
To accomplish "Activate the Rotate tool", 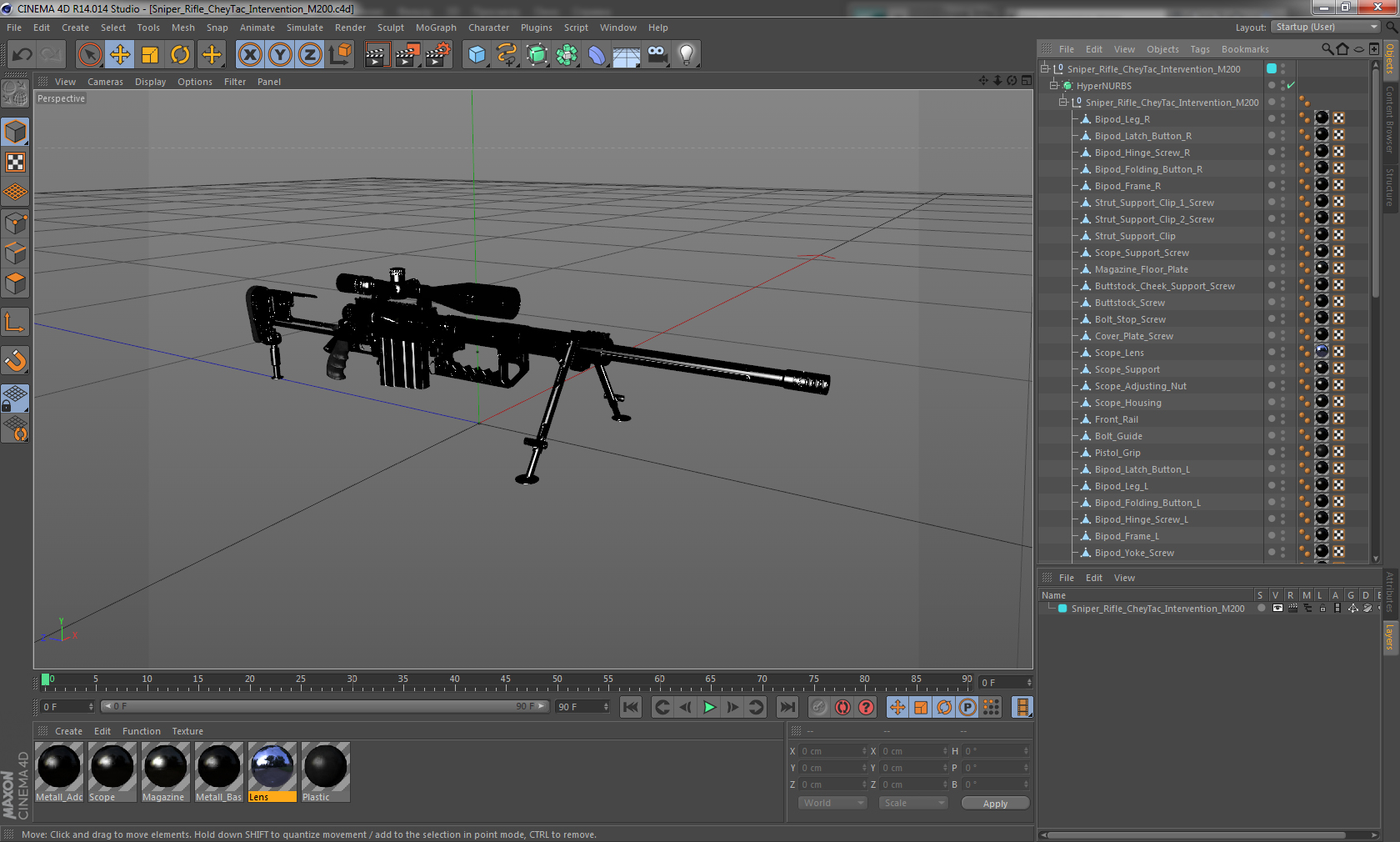I will pyautogui.click(x=180, y=55).
